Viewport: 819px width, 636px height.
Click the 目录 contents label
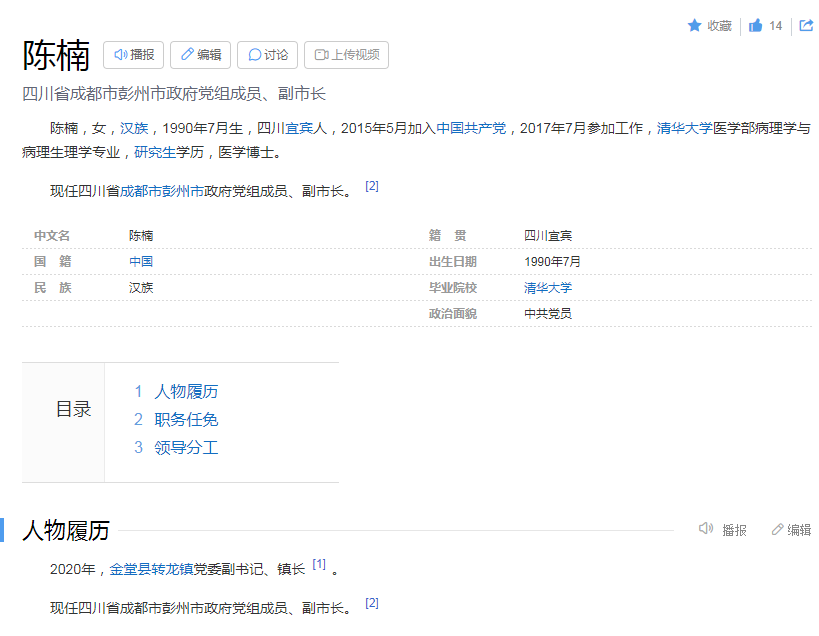[74, 409]
